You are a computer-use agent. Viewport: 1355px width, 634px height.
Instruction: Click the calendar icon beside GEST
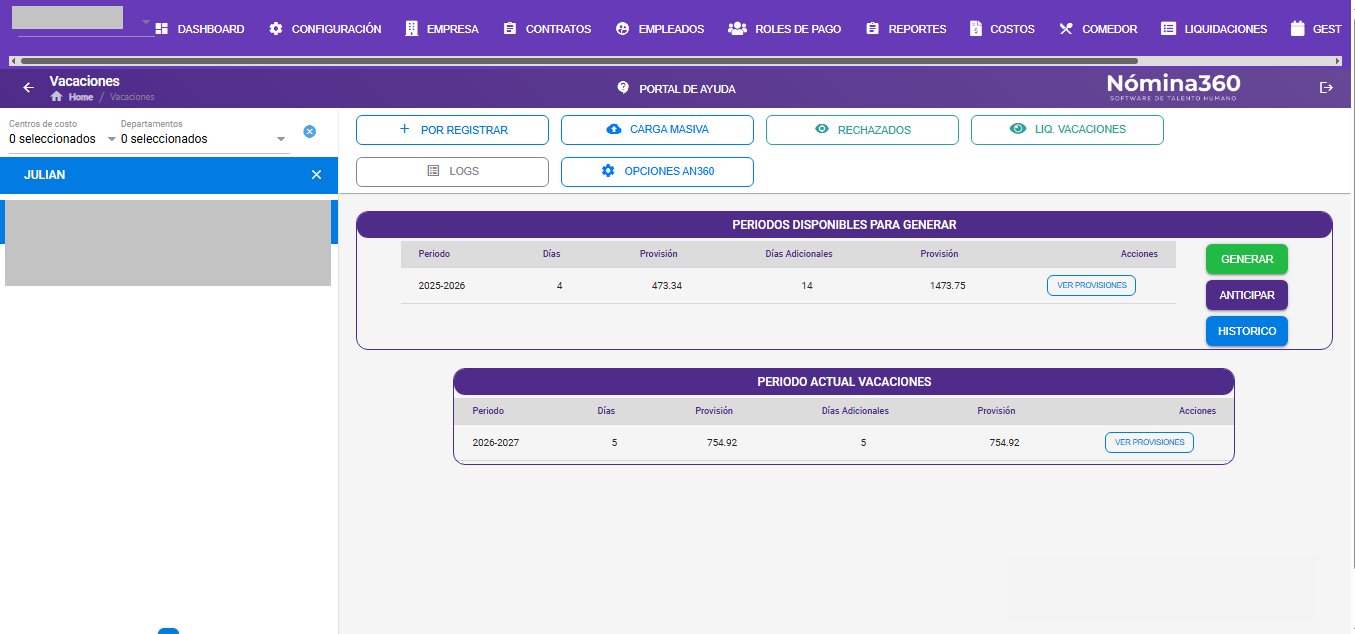coord(1298,29)
